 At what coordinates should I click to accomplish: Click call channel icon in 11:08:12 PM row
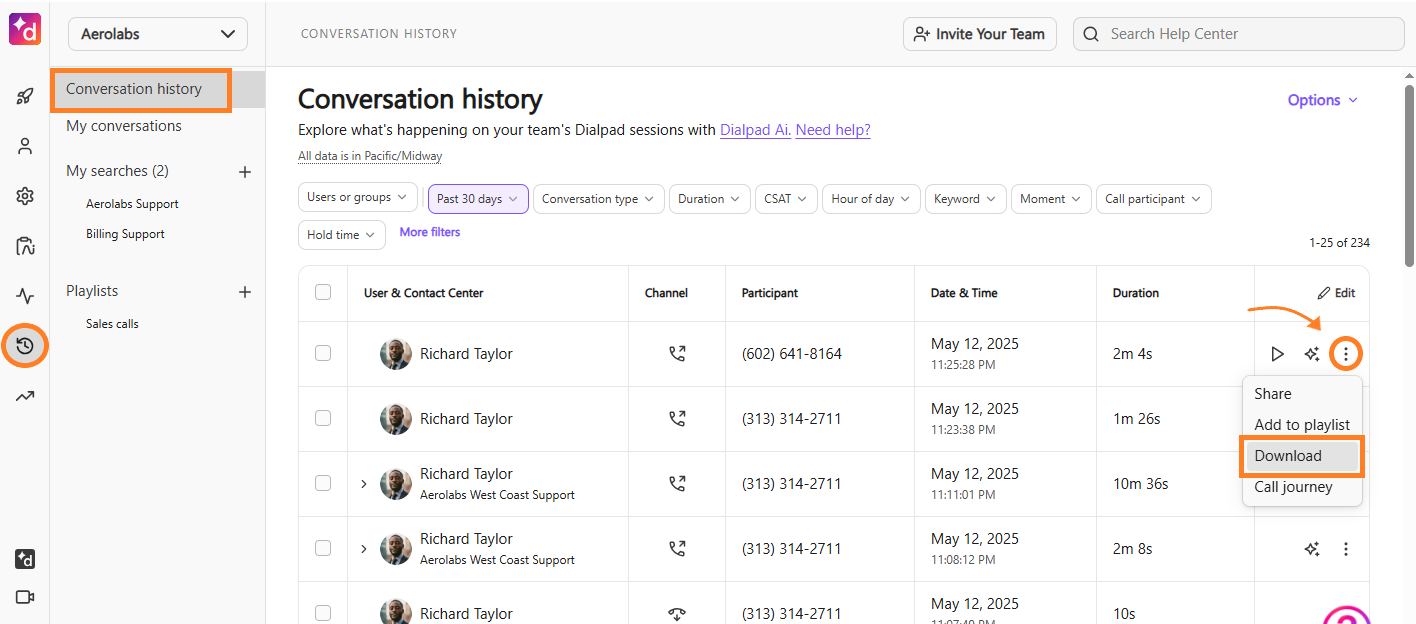(677, 549)
